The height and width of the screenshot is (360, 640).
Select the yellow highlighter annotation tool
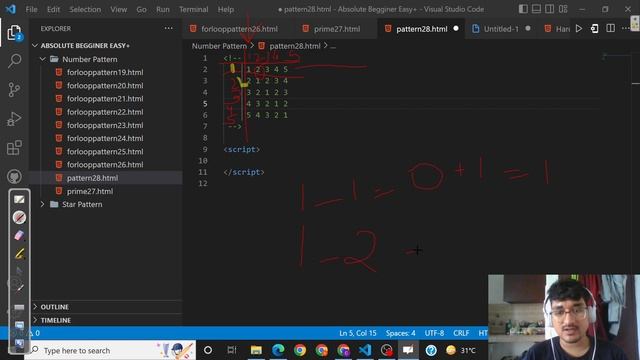[19, 254]
